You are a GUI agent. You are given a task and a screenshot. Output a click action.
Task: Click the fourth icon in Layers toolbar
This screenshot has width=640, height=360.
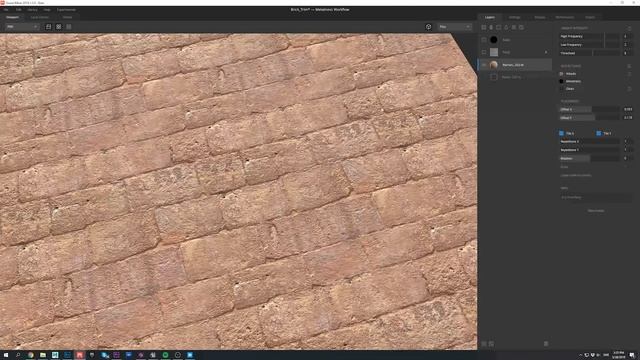506,27
